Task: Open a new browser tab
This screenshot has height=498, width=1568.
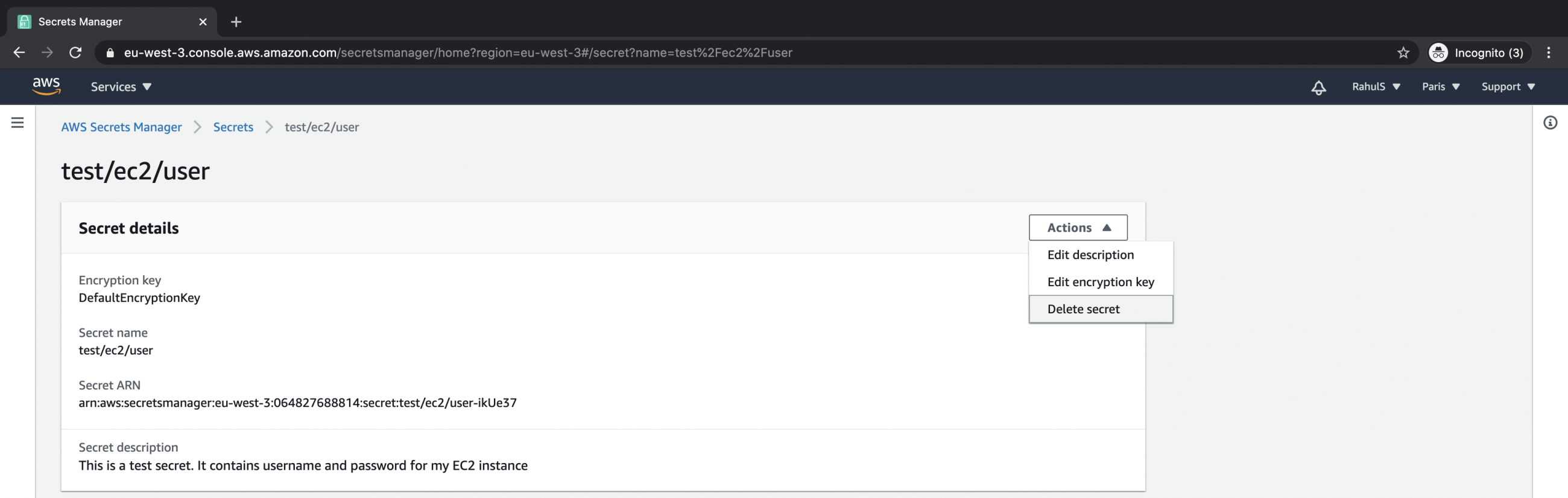Action: [x=236, y=22]
